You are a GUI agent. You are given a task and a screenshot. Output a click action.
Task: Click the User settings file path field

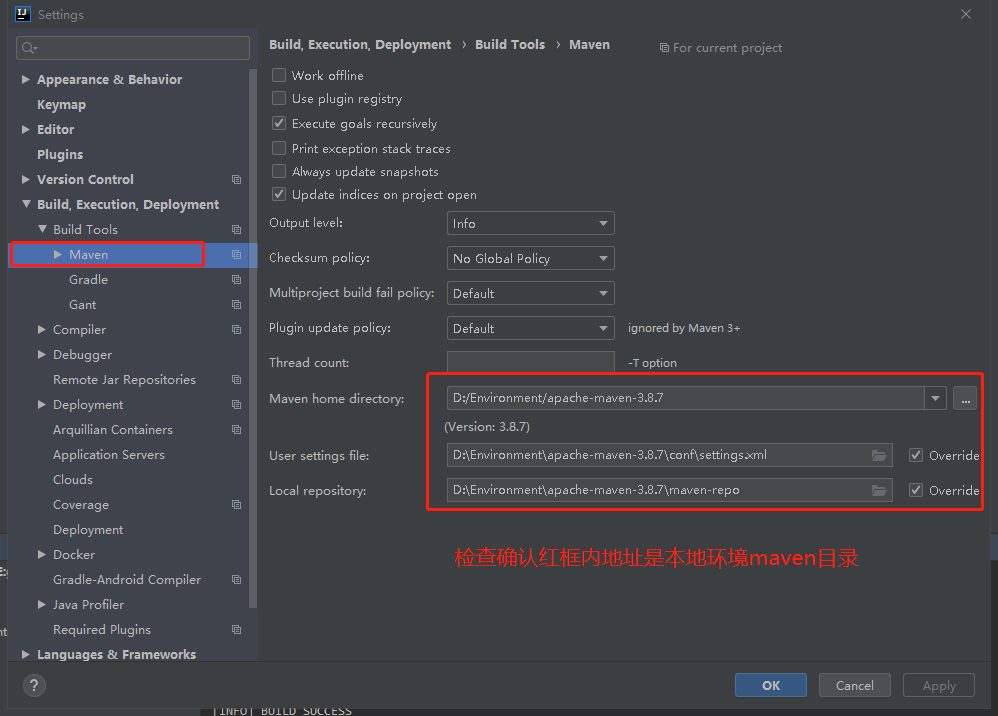(x=670, y=455)
